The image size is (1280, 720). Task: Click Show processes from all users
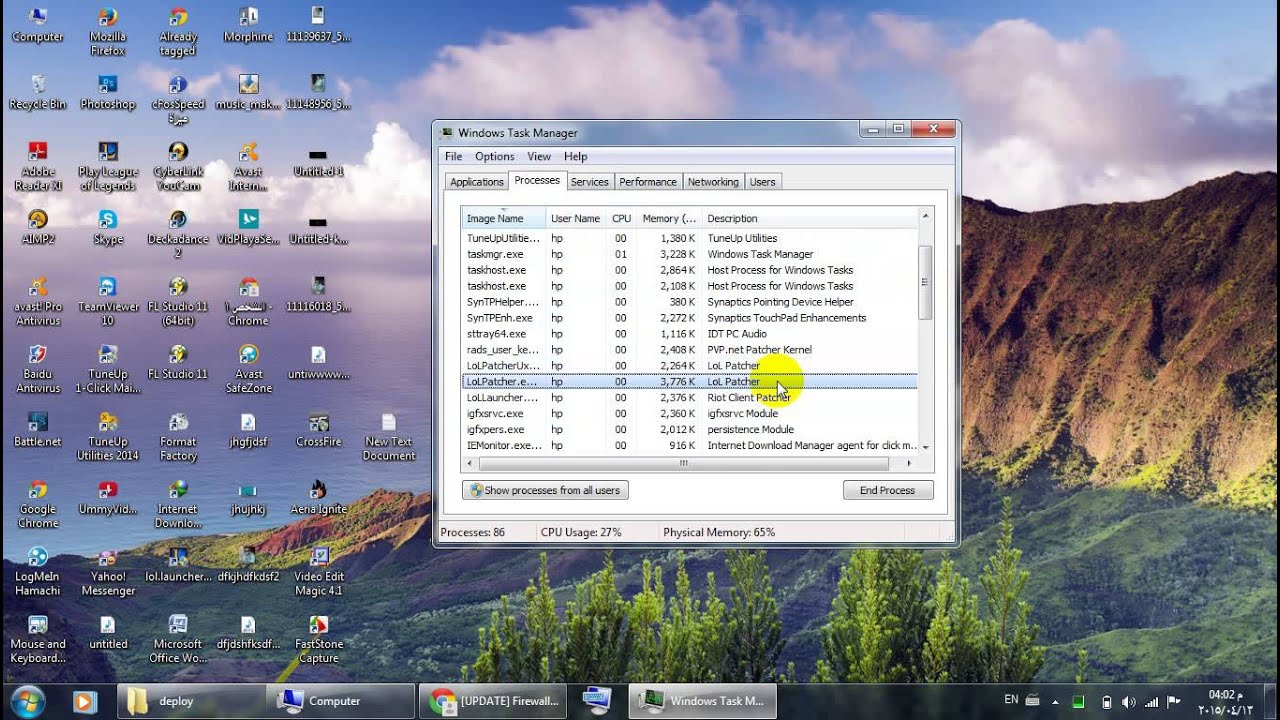click(545, 490)
